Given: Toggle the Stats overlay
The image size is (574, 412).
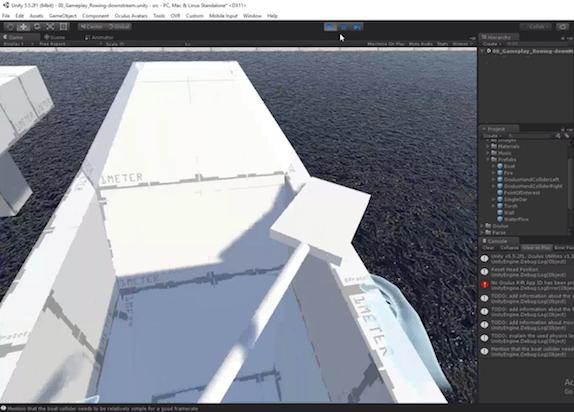Looking at the screenshot, I should pos(442,44).
